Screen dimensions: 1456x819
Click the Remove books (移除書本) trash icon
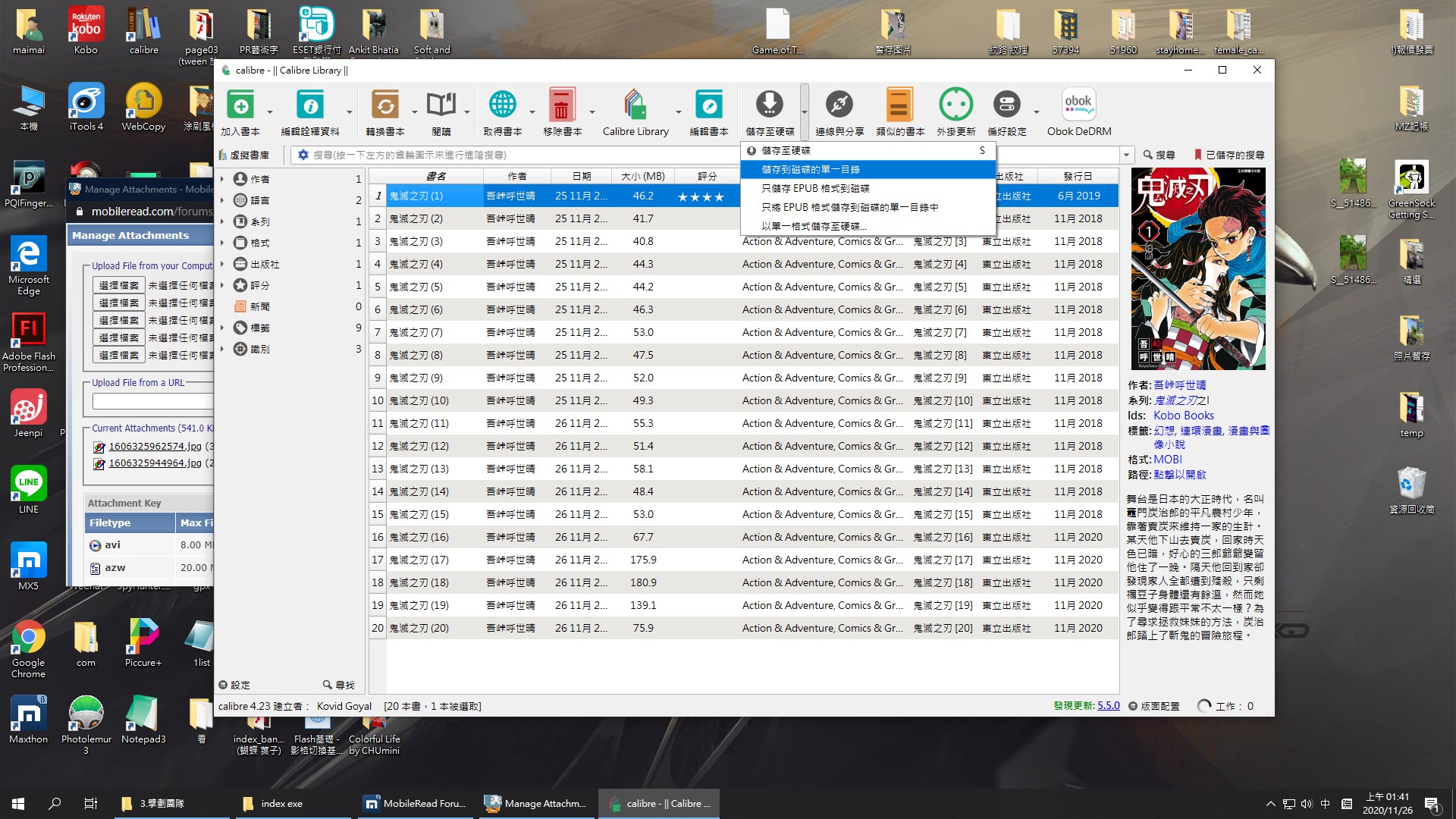(x=561, y=106)
